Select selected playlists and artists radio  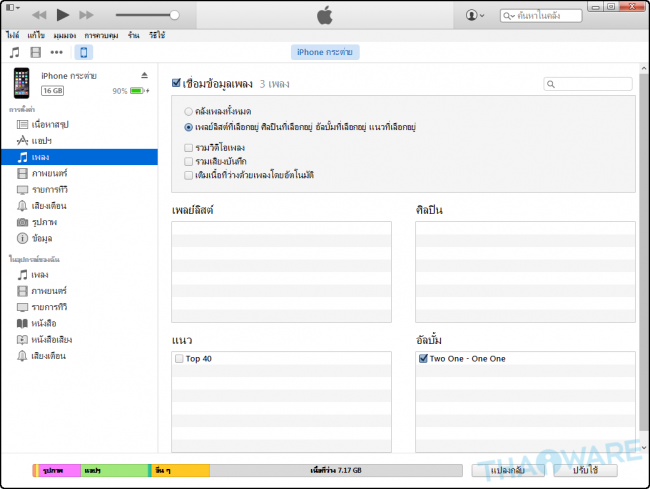pos(188,127)
